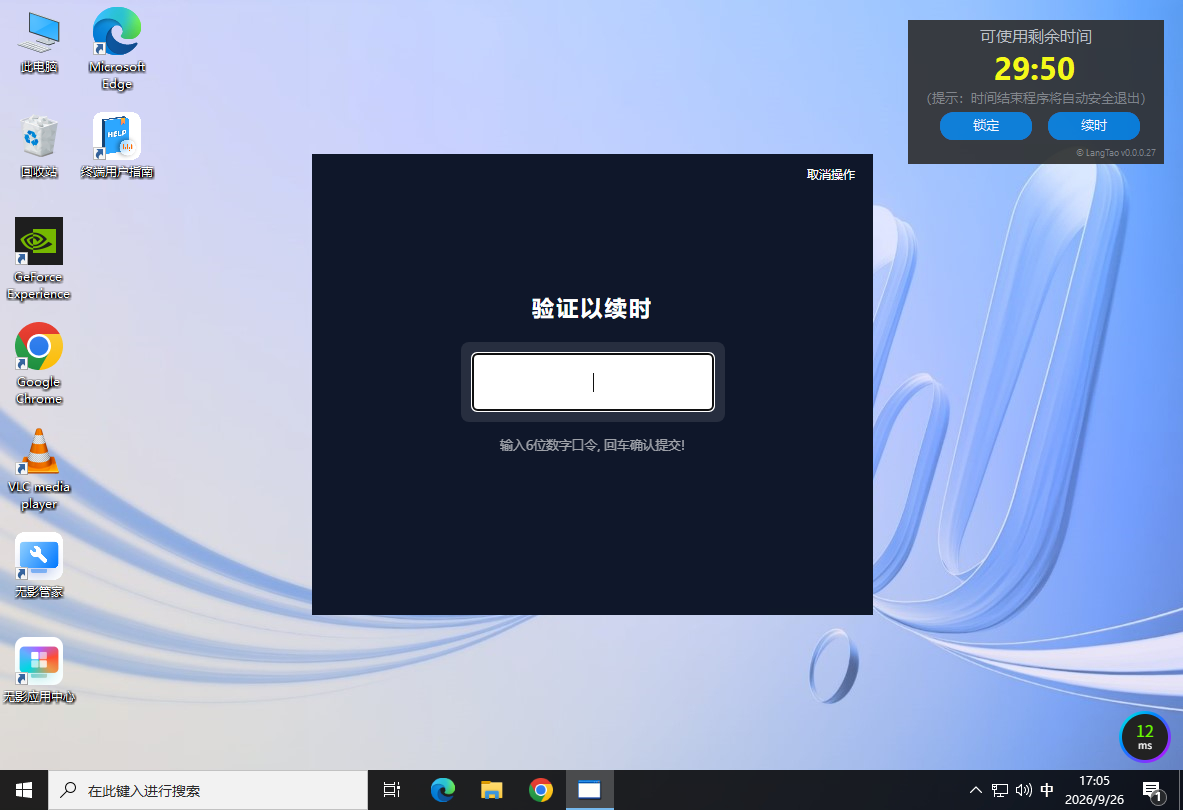The width and height of the screenshot is (1183, 810).
Task: Click the taskbar search box
Action: coord(208,790)
